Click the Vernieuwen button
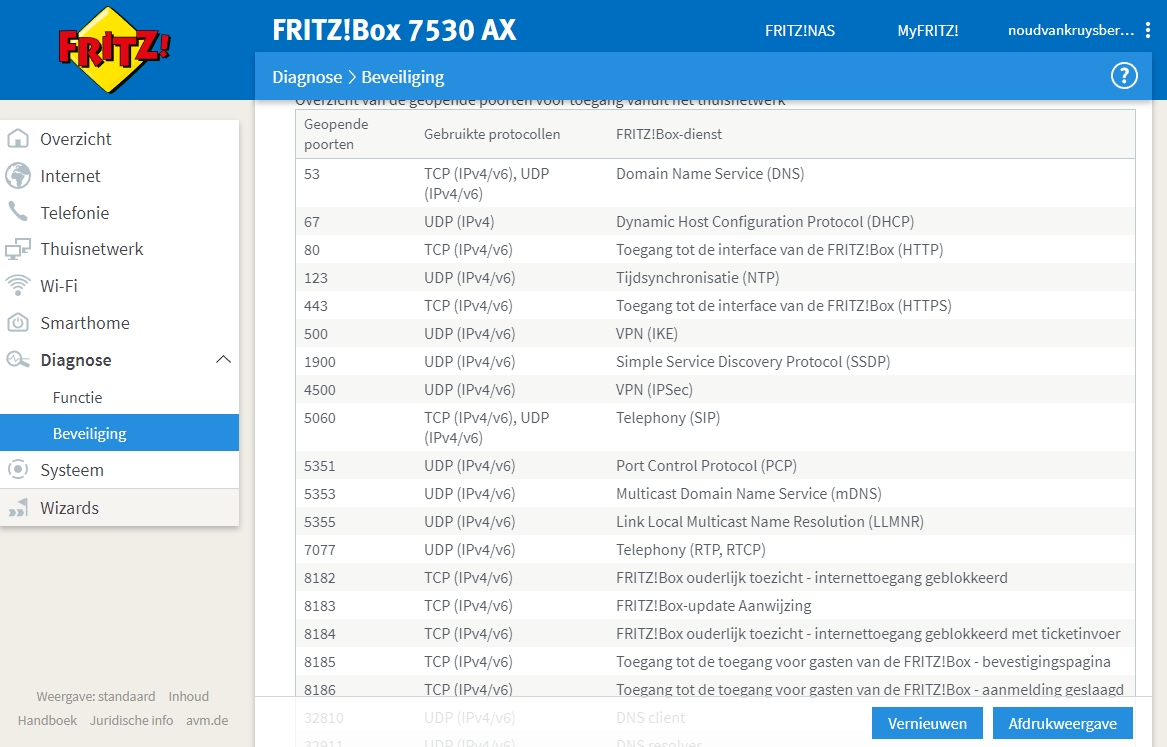 tap(927, 723)
